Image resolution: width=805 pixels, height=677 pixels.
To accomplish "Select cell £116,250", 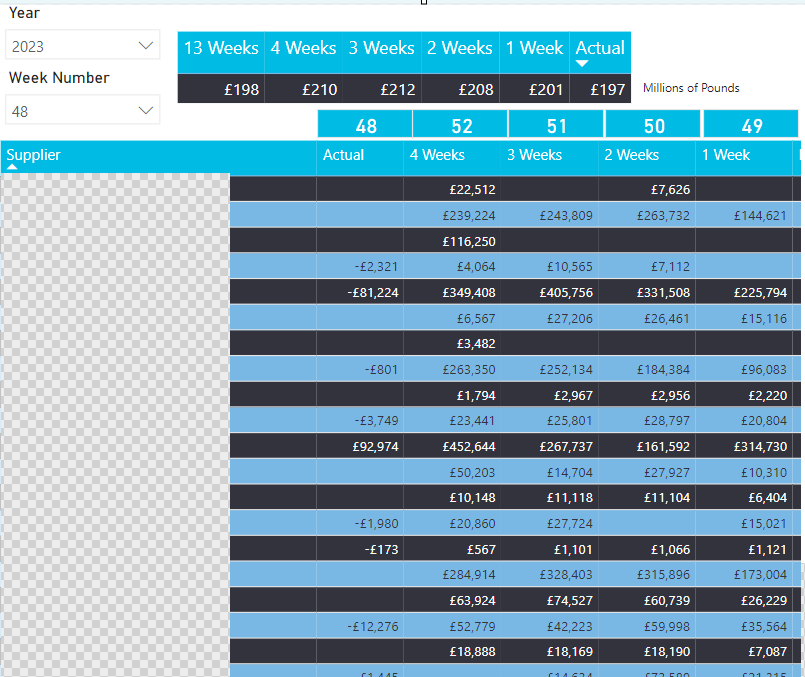I will 469,241.
